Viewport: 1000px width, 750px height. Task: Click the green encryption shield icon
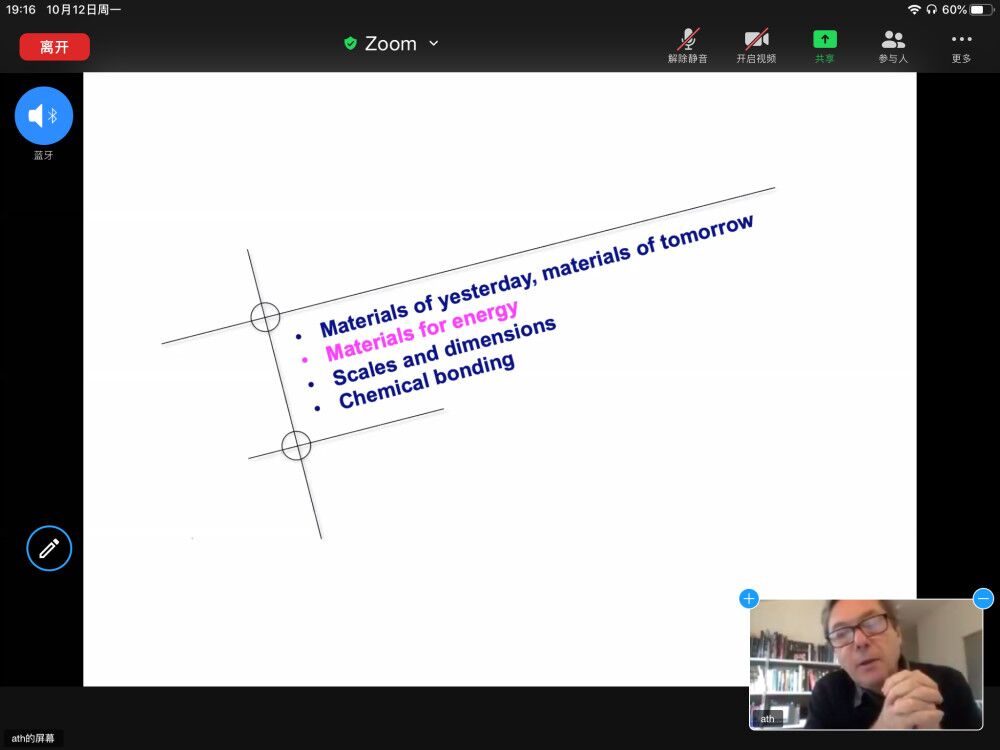coord(350,43)
